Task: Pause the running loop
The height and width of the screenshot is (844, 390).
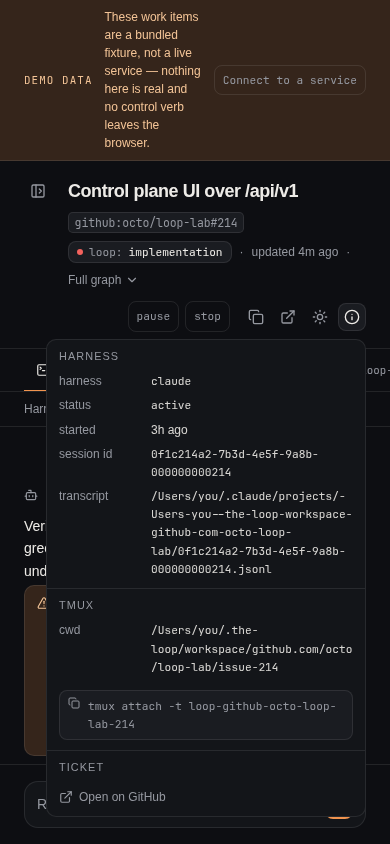Action: point(153,316)
